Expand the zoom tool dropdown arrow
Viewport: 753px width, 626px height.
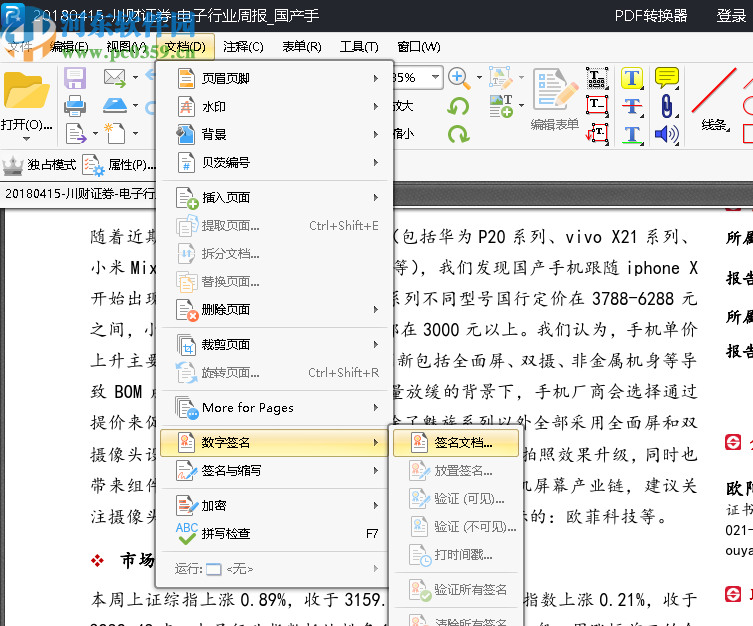479,77
